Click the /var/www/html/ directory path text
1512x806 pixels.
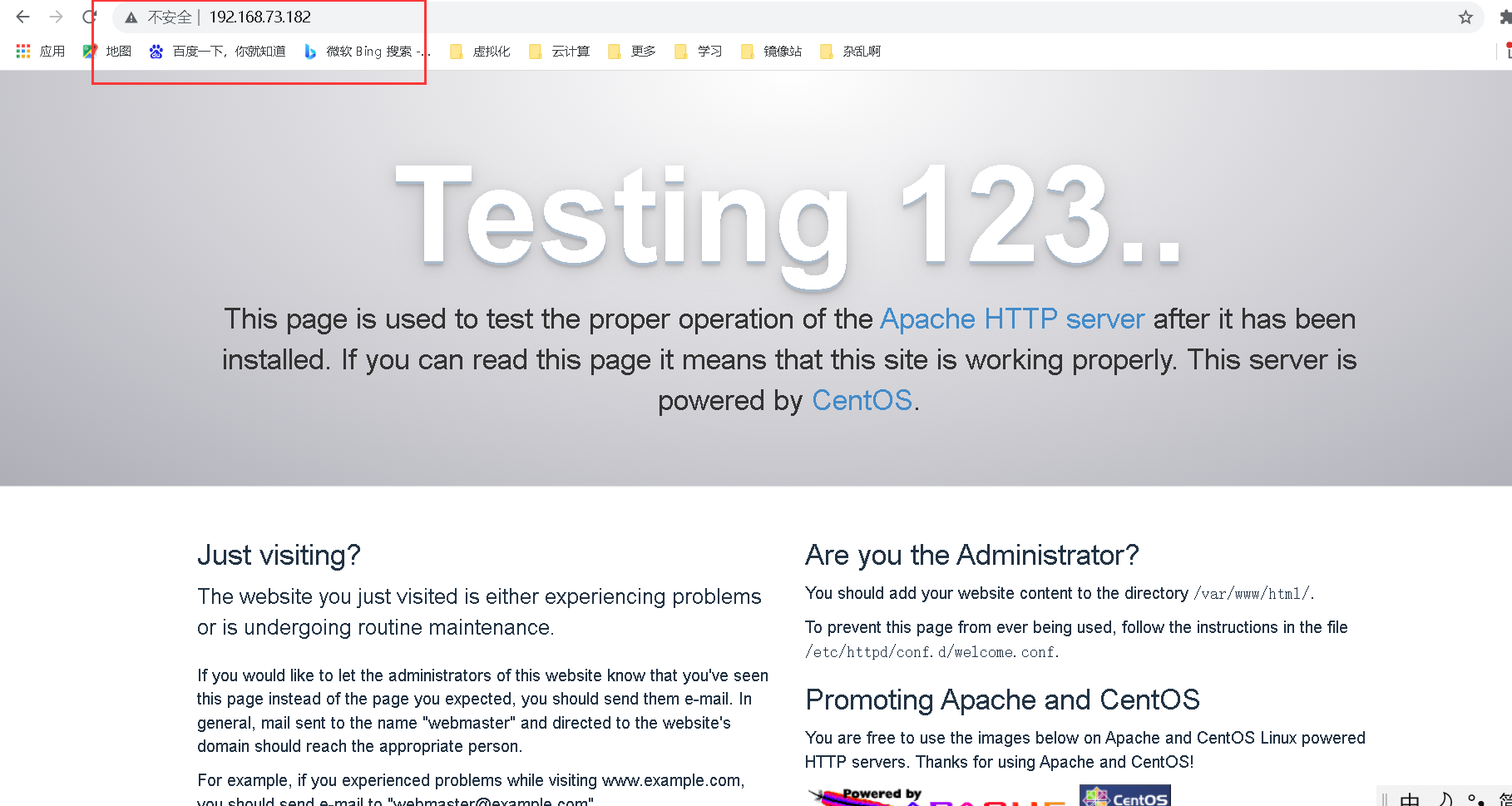tap(1252, 594)
